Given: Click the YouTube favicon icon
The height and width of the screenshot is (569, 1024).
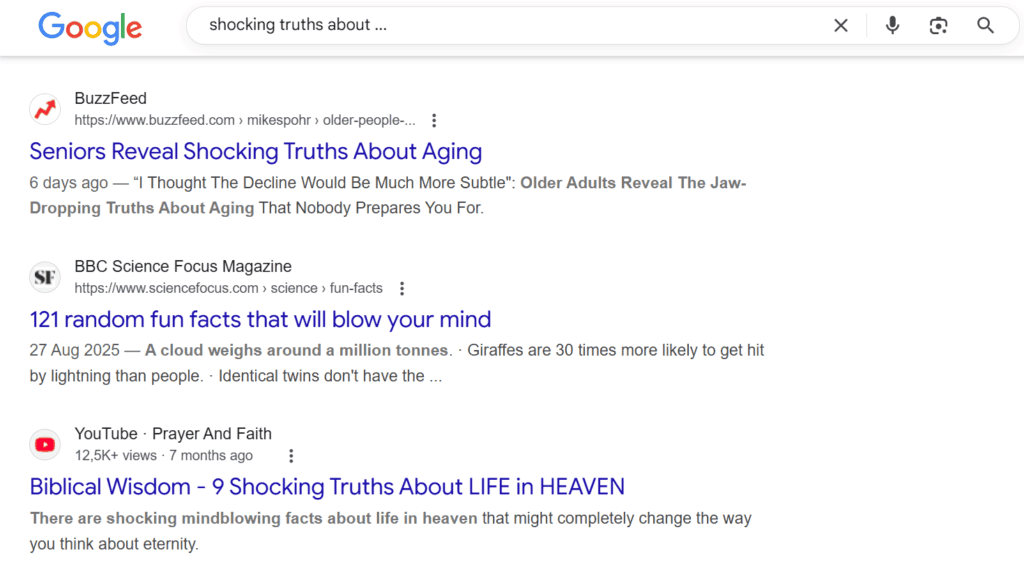Looking at the screenshot, I should click(x=45, y=444).
